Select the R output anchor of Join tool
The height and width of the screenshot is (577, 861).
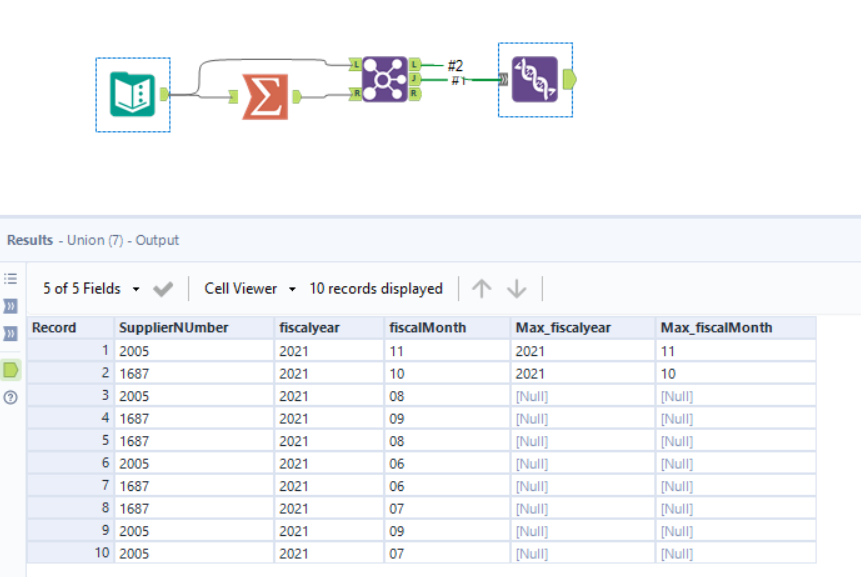pos(413,93)
